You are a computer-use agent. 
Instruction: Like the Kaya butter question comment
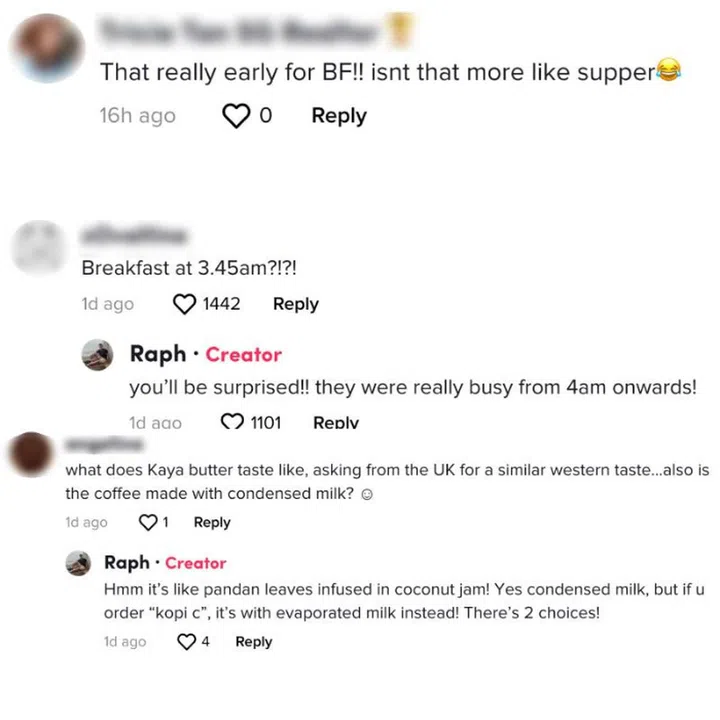(148, 523)
